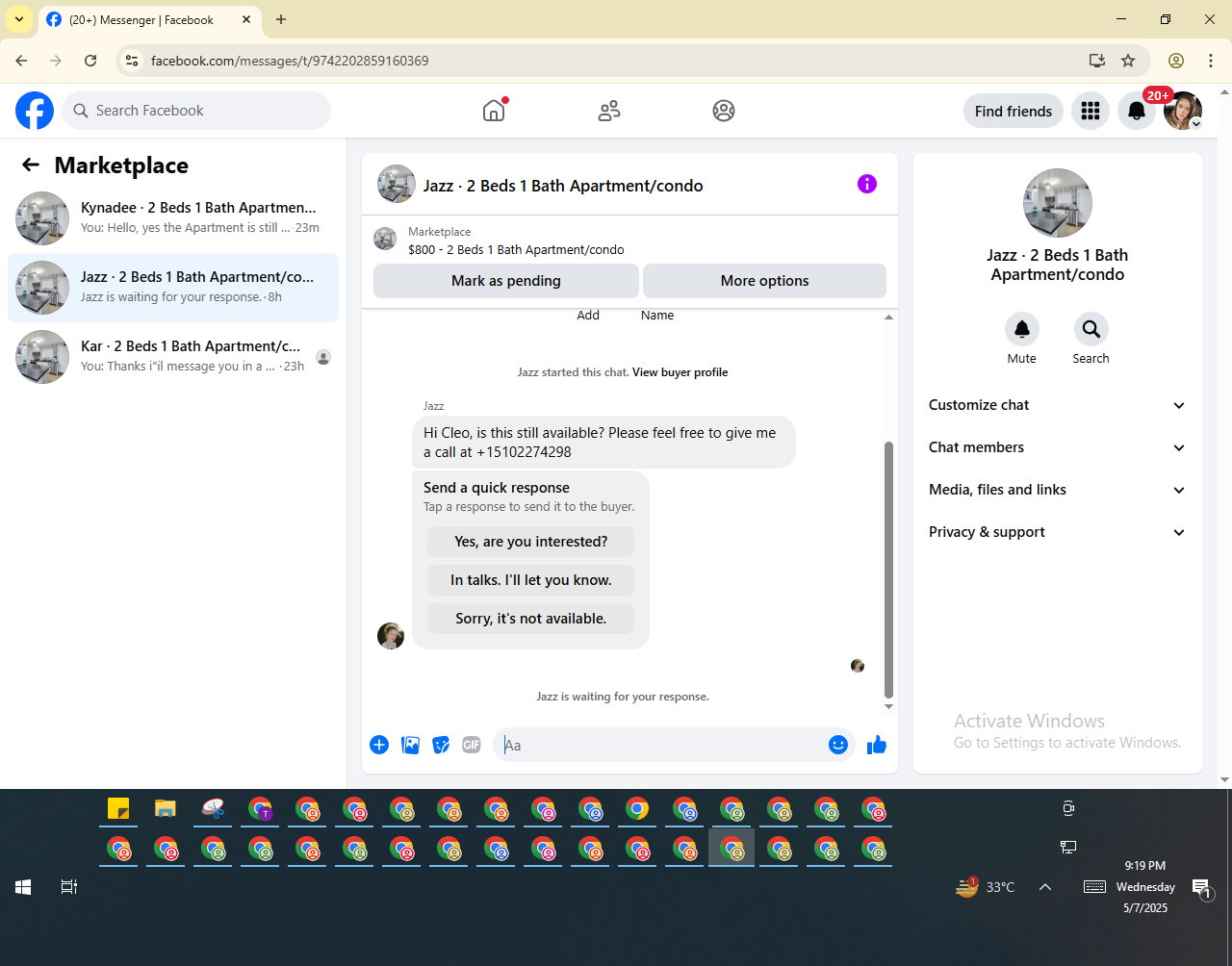
Task: Open the Home feed icon
Action: [x=494, y=111]
